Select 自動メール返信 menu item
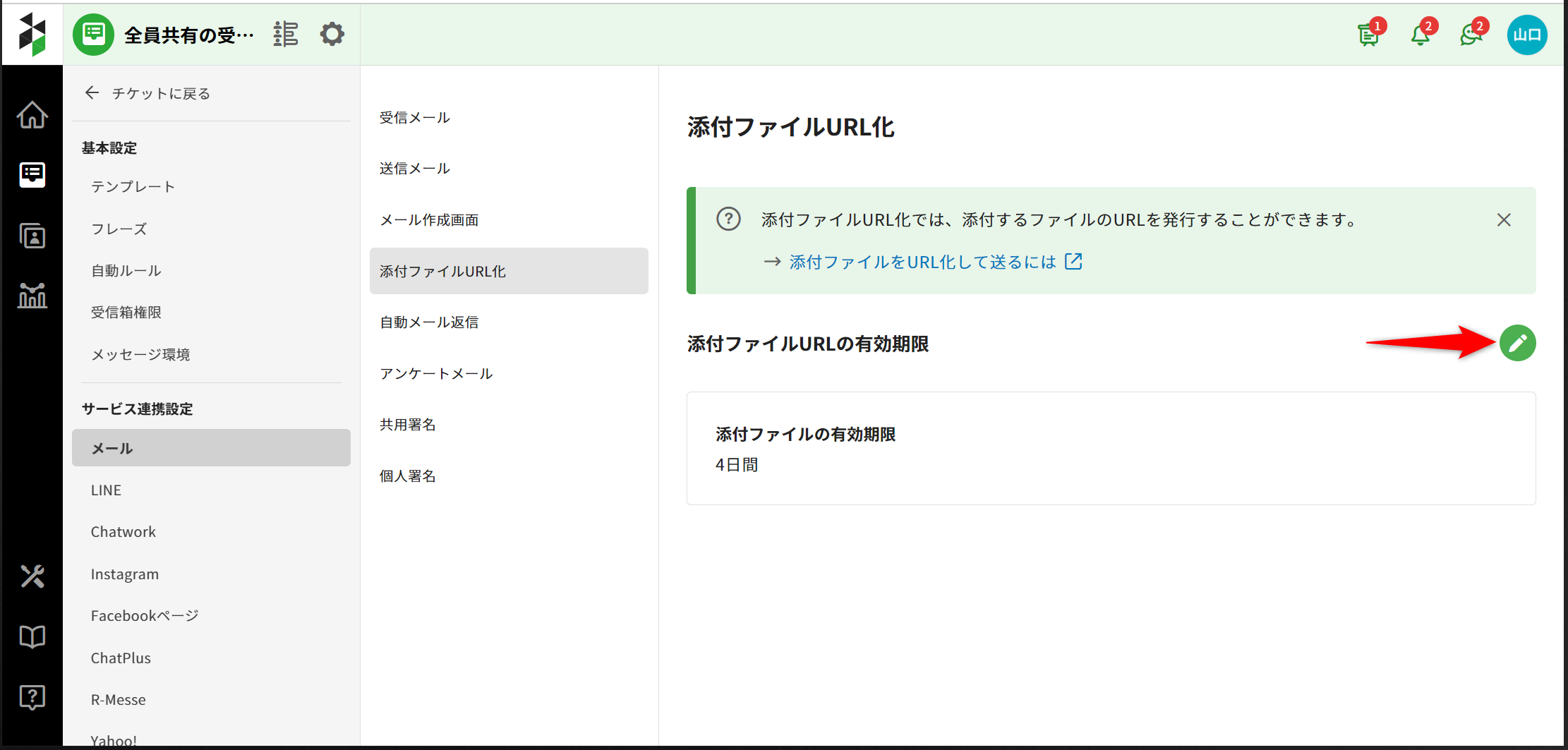1568x750 pixels. point(429,322)
